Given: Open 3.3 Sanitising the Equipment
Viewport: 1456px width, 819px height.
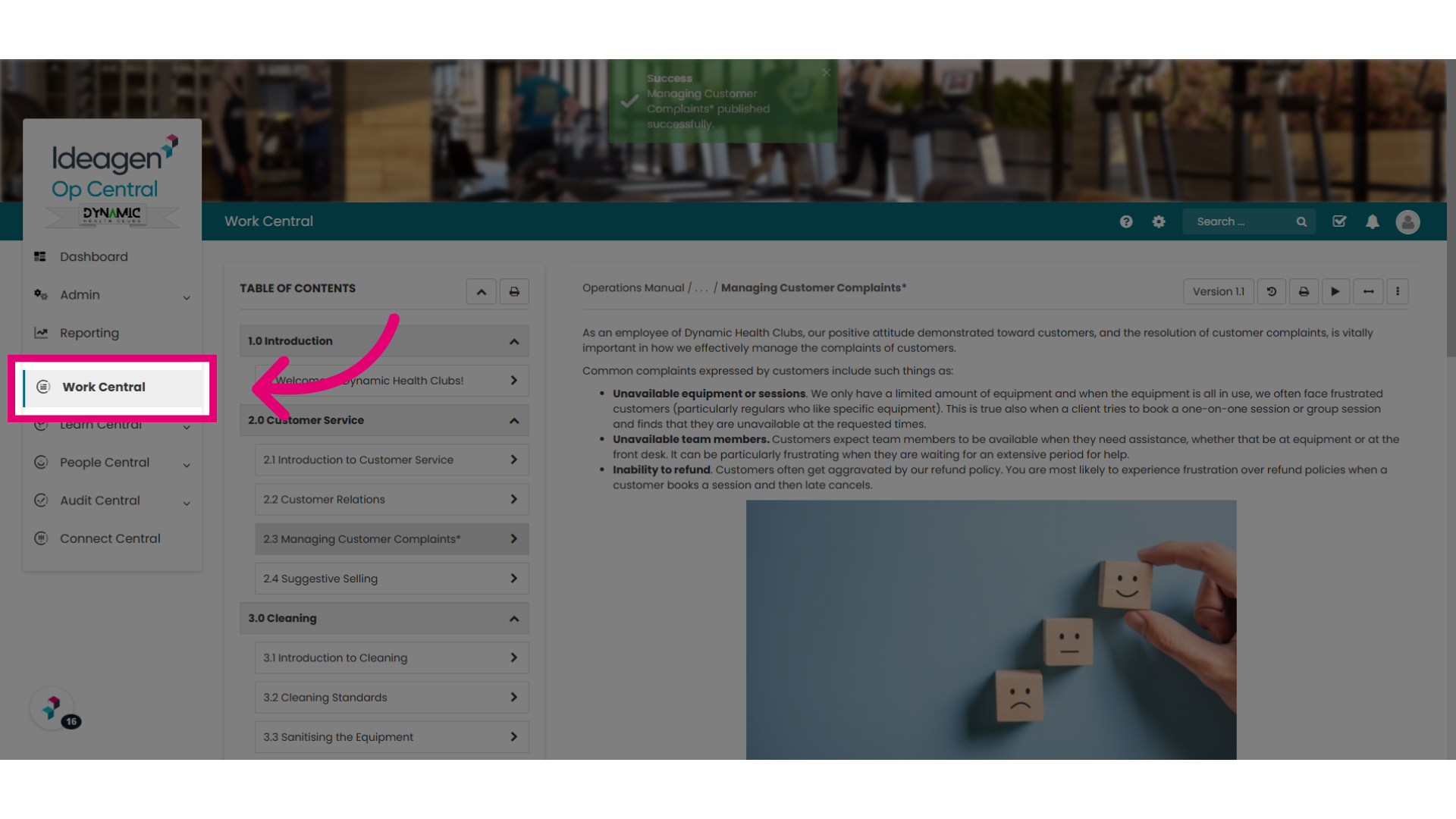Looking at the screenshot, I should [x=392, y=737].
